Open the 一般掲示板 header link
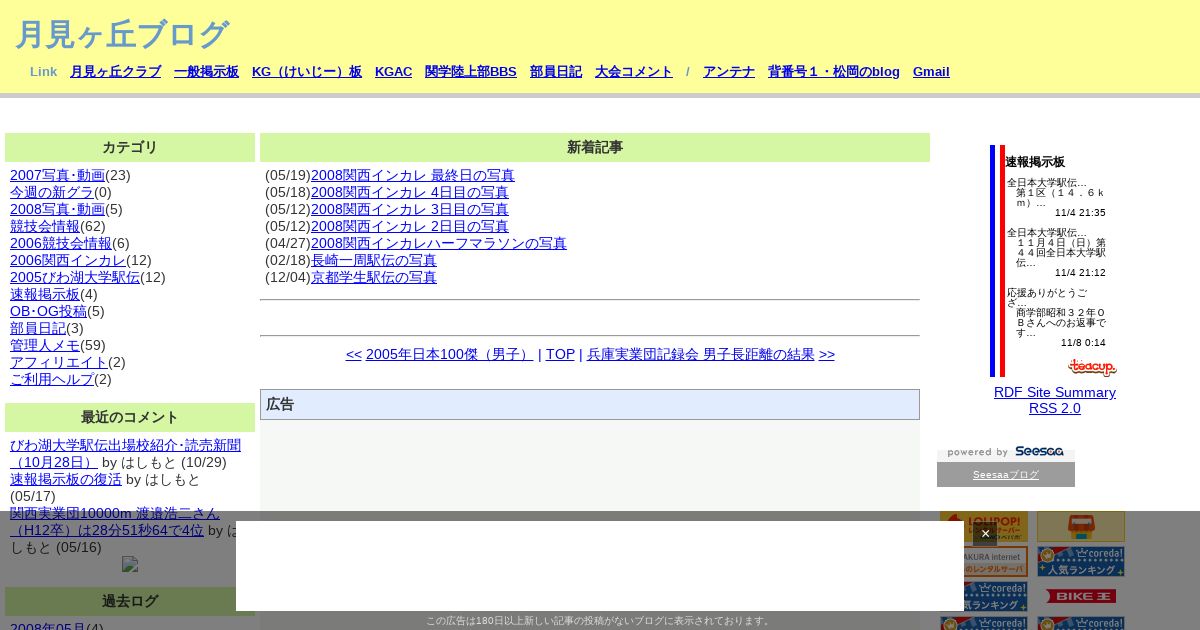 click(206, 72)
